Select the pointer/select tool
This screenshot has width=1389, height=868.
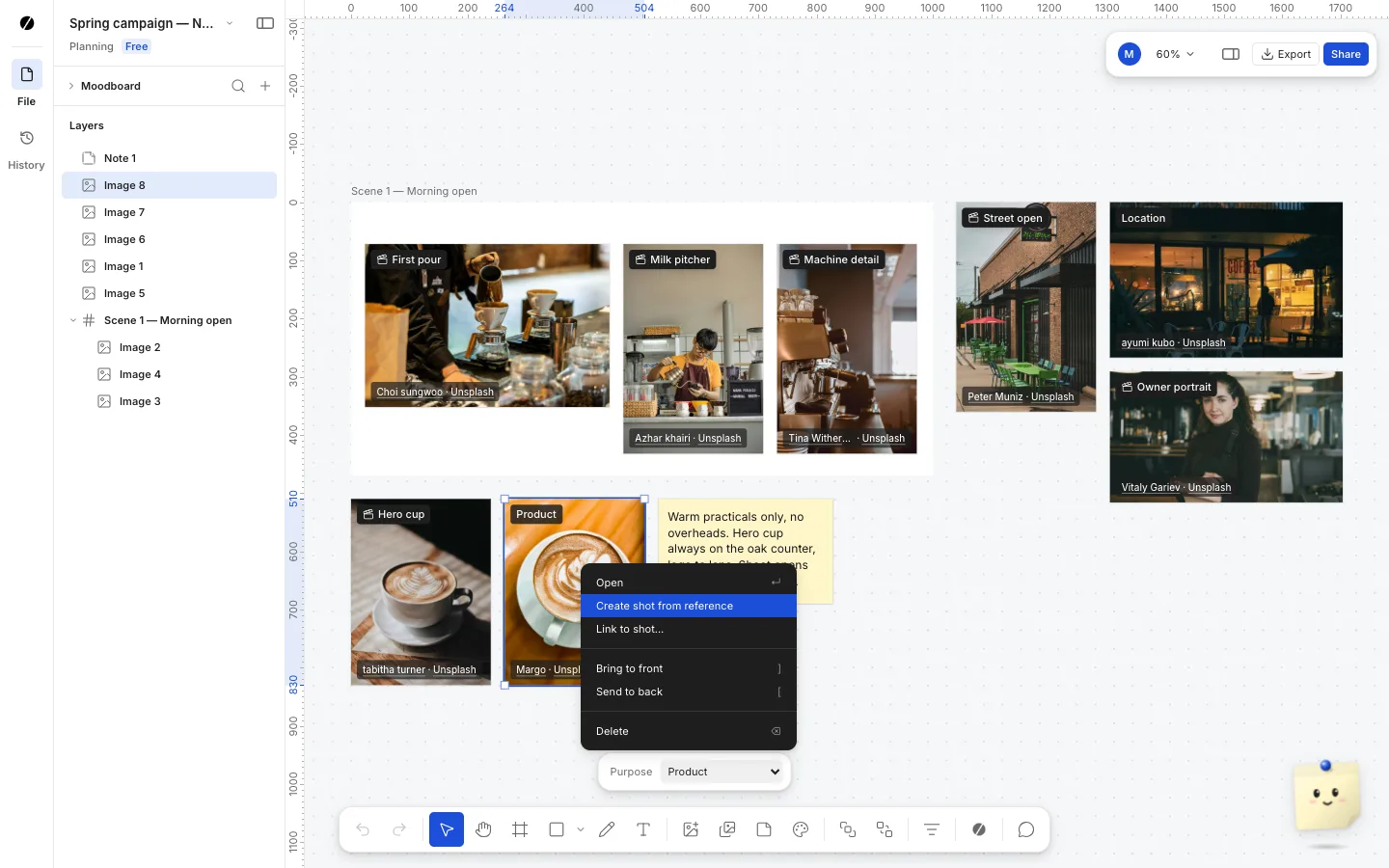(447, 829)
